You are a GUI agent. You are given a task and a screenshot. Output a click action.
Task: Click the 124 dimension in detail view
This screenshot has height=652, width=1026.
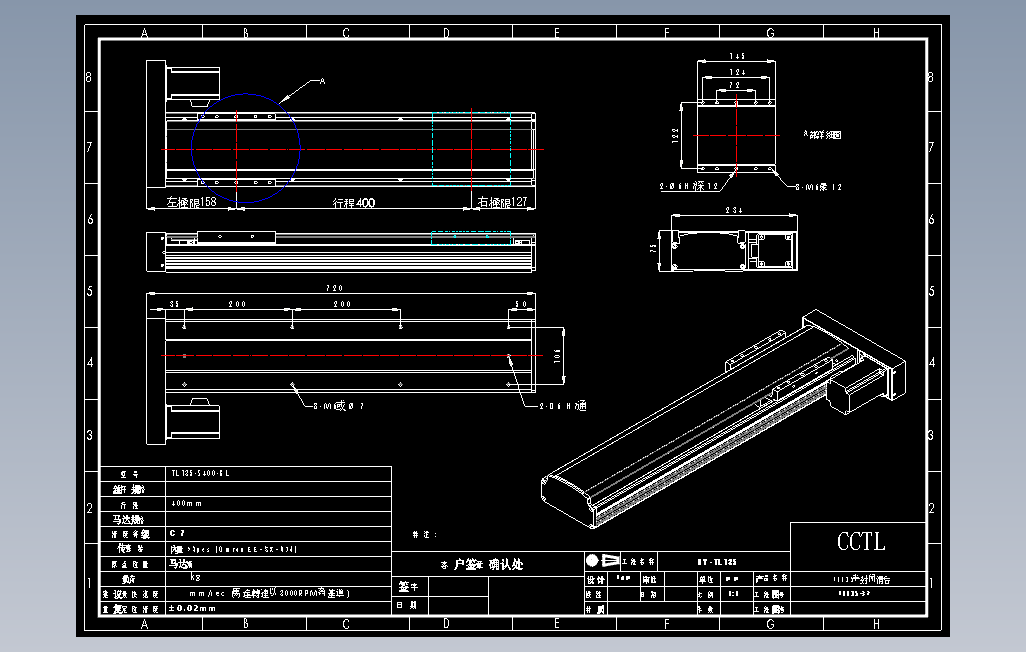737,72
